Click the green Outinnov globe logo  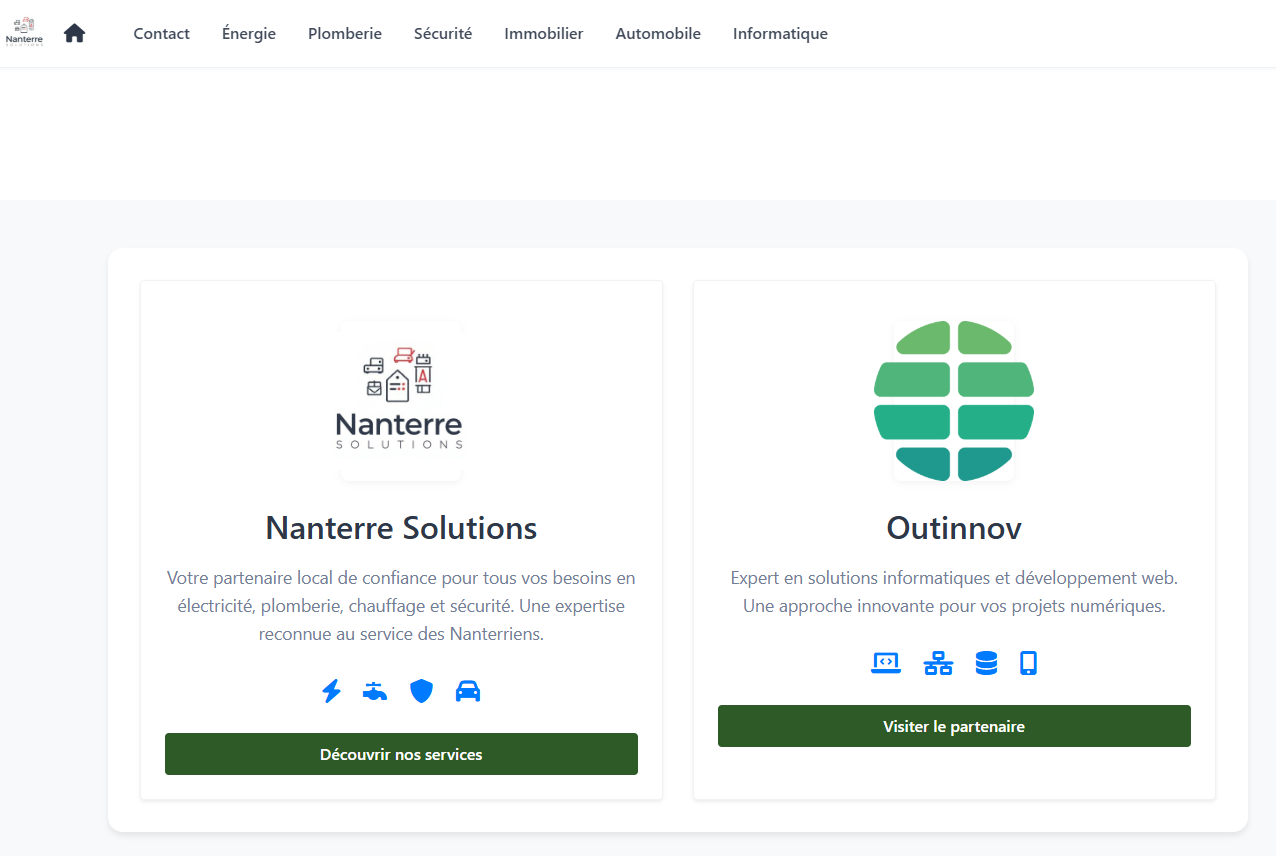tap(954, 400)
